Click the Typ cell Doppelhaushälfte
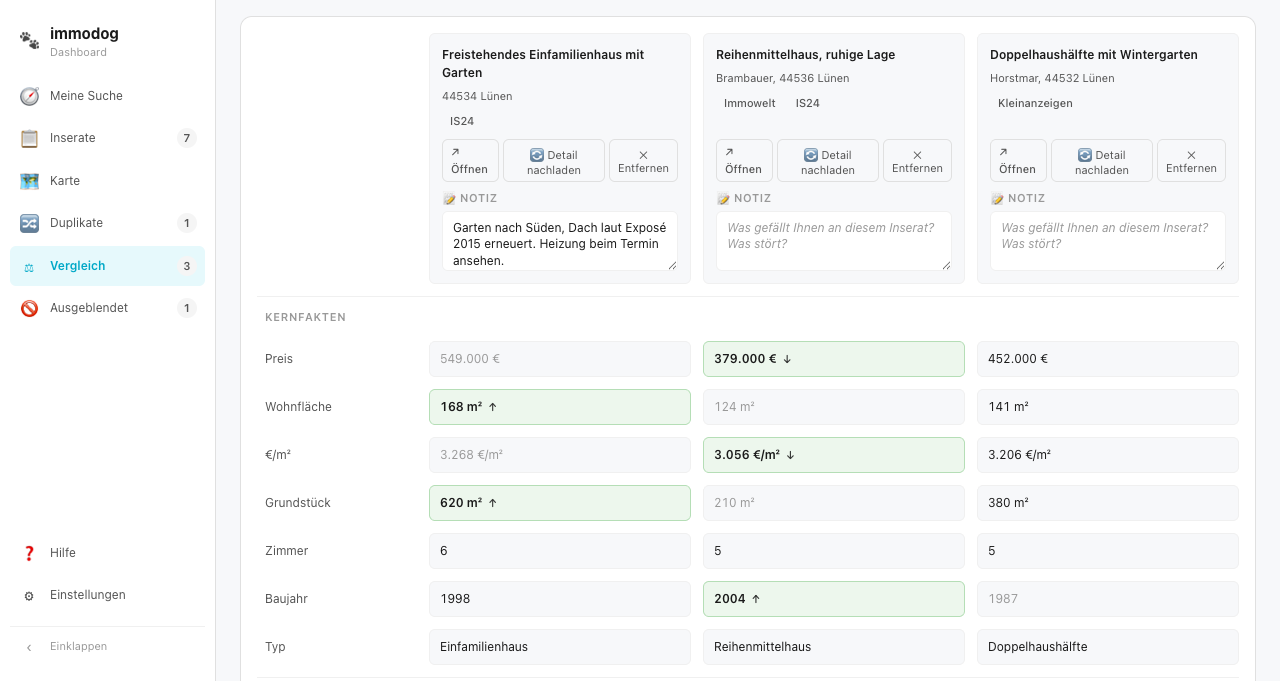The image size is (1280, 681). coord(1108,647)
